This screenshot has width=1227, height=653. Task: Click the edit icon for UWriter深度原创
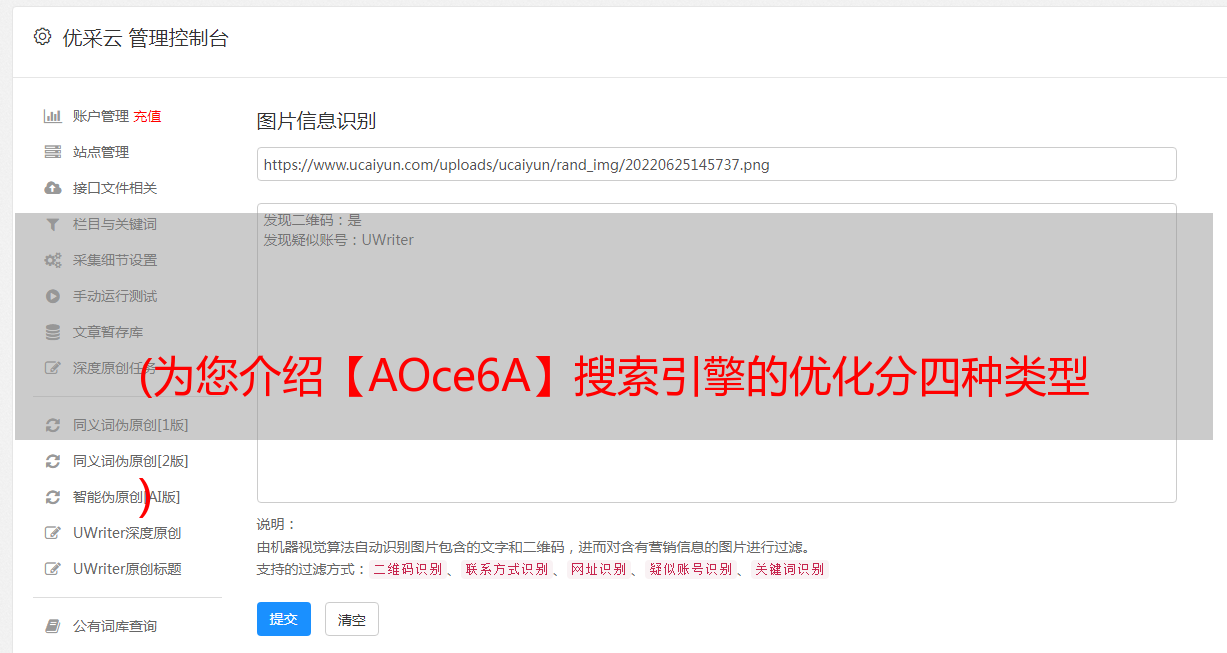point(53,533)
